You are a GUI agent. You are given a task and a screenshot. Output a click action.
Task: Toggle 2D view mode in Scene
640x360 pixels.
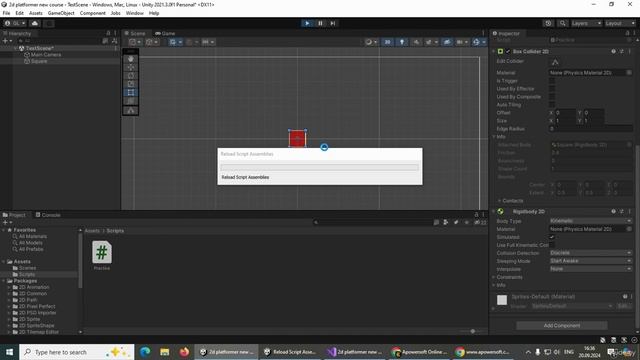(x=387, y=42)
